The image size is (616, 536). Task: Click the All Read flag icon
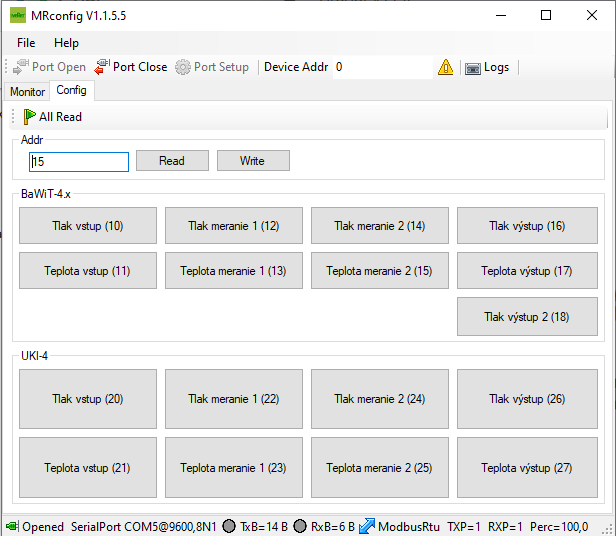click(x=30, y=117)
